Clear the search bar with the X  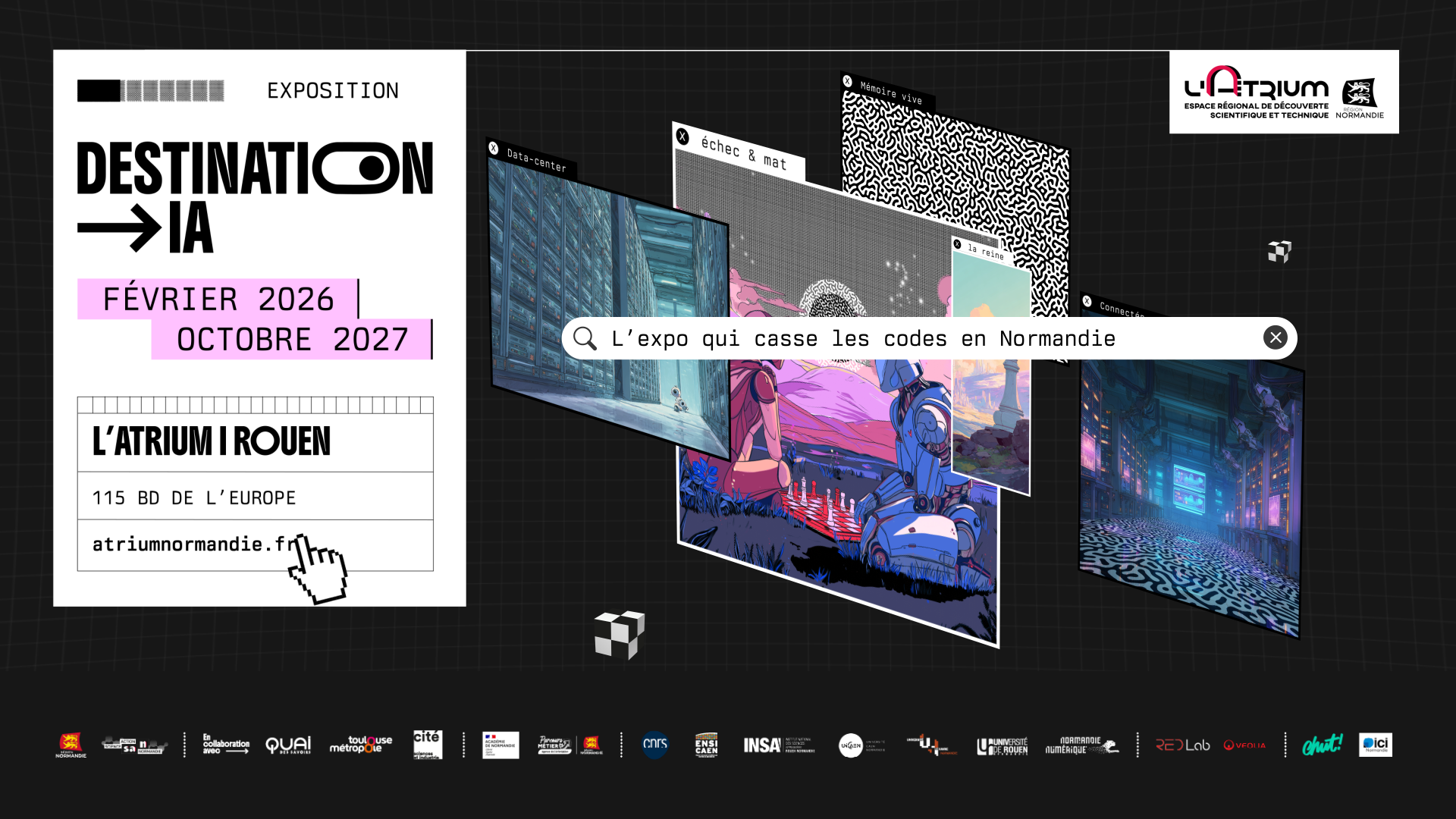click(x=1276, y=337)
